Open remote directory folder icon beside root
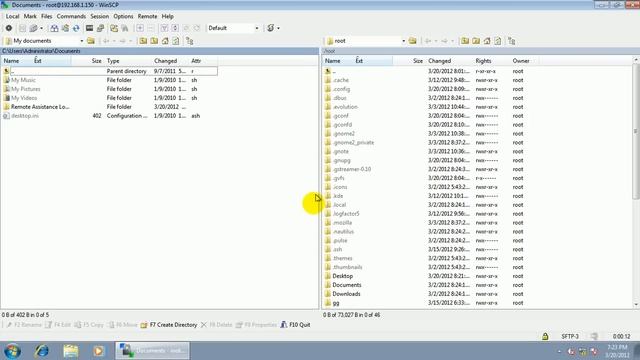This screenshot has width=640, height=360. pos(413,41)
